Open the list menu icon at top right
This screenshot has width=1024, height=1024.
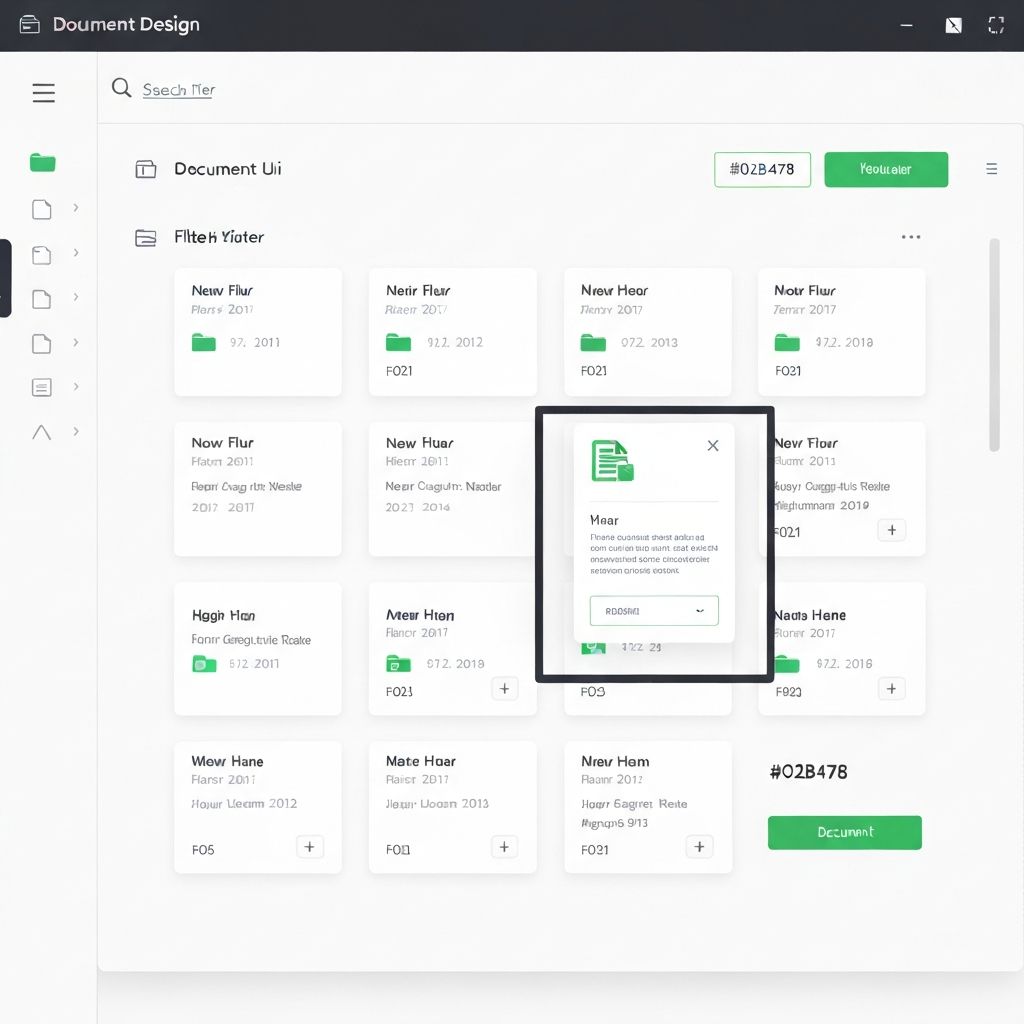991,169
